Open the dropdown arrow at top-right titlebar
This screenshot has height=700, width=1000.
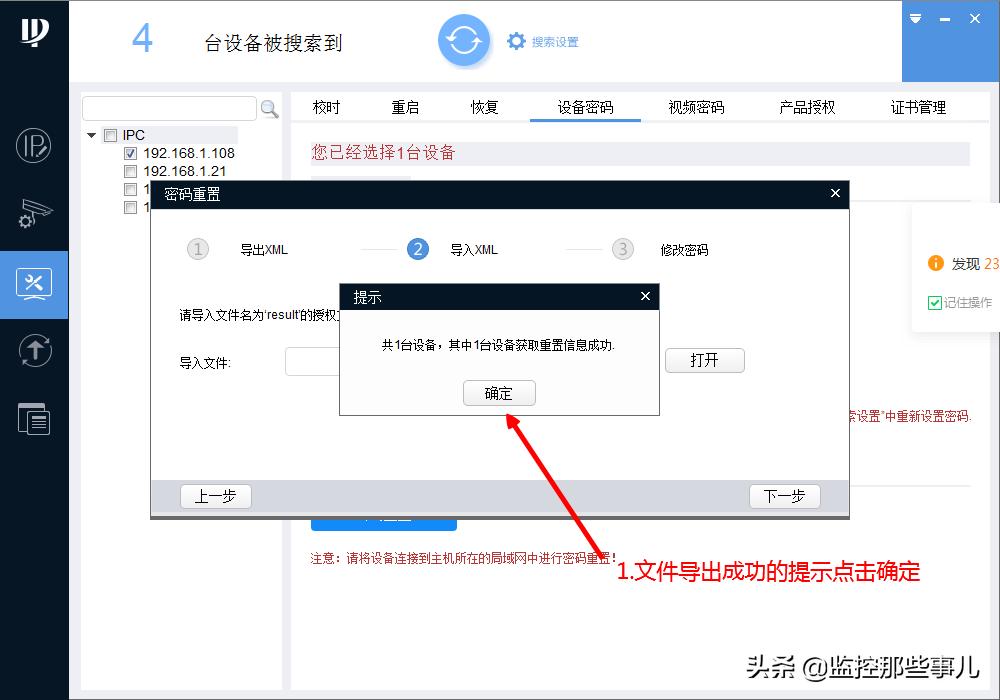click(x=914, y=18)
